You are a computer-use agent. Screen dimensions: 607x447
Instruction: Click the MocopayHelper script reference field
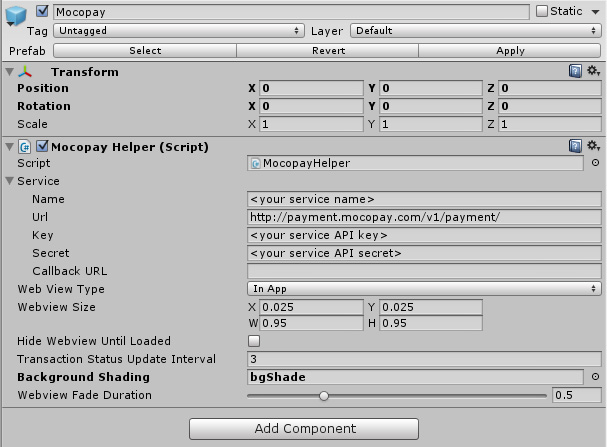click(x=415, y=163)
